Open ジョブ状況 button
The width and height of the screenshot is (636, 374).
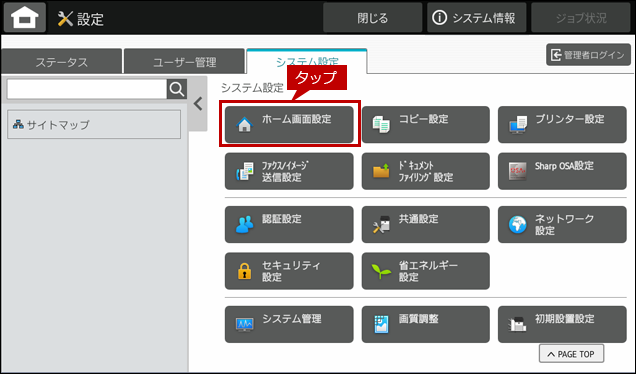(581, 18)
